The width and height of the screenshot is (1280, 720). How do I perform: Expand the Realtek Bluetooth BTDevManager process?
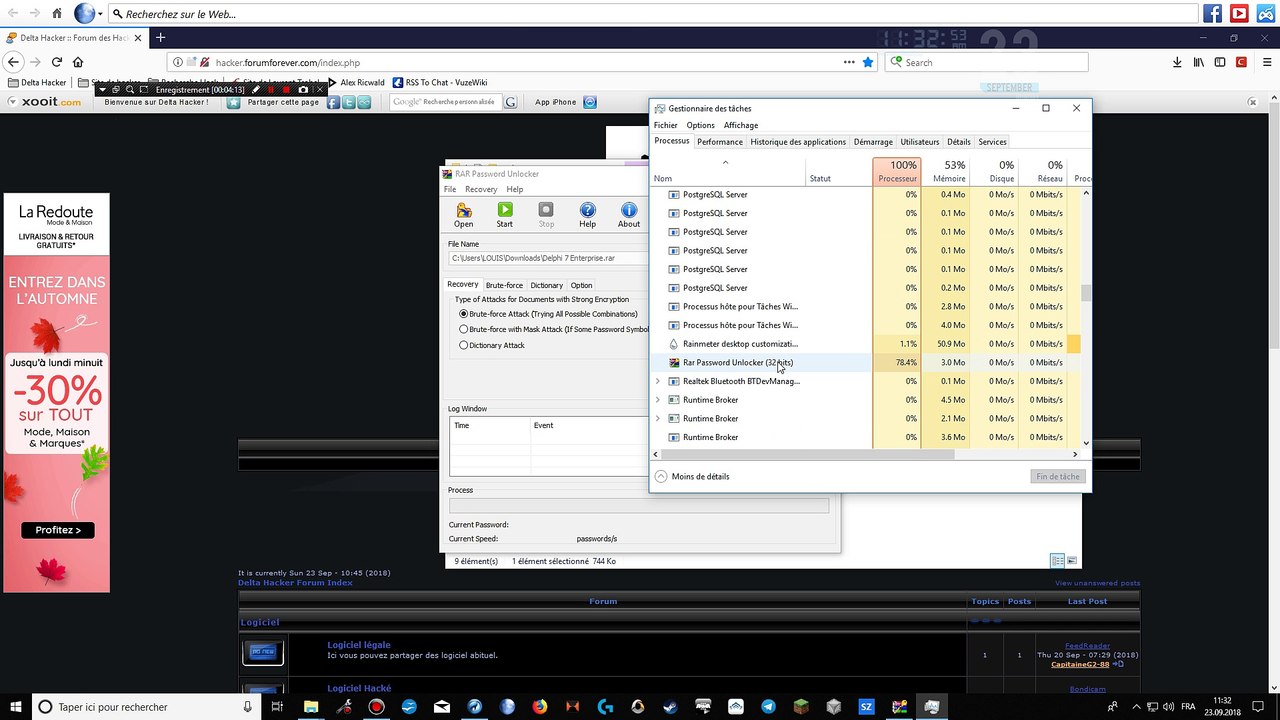click(x=657, y=381)
